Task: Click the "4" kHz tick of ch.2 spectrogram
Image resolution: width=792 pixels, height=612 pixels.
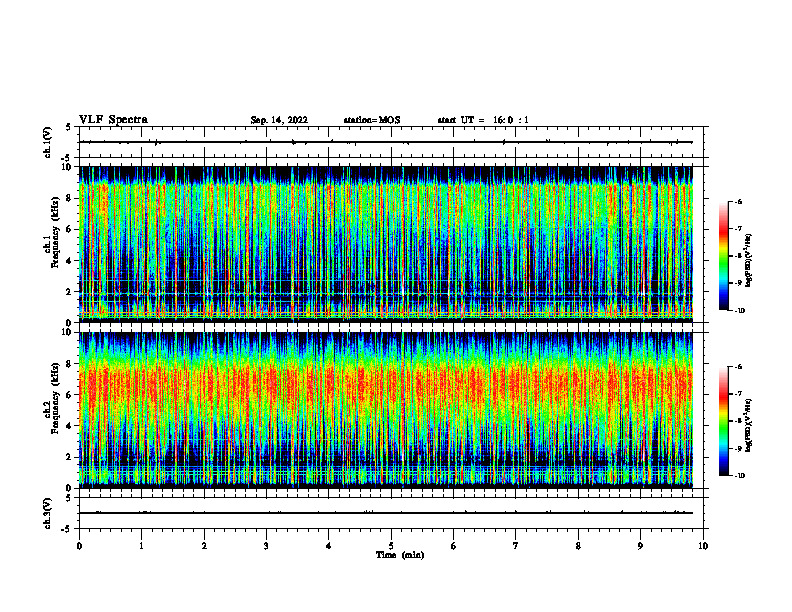Action: 70,426
